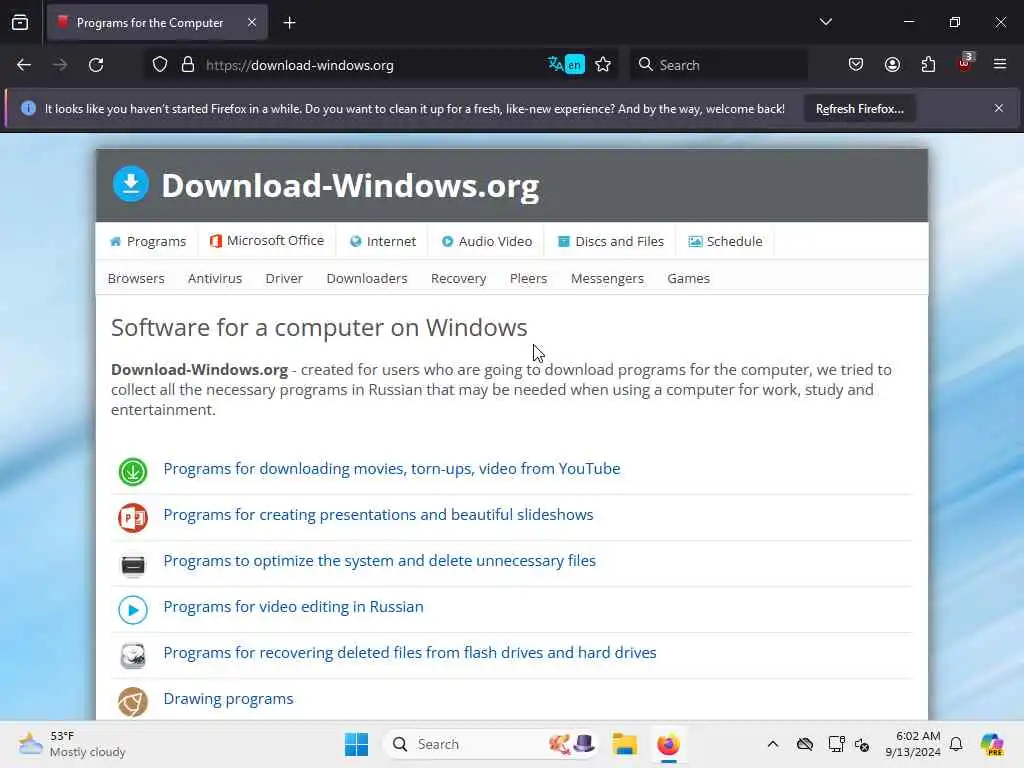Open the page translation icon

[x=566, y=65]
